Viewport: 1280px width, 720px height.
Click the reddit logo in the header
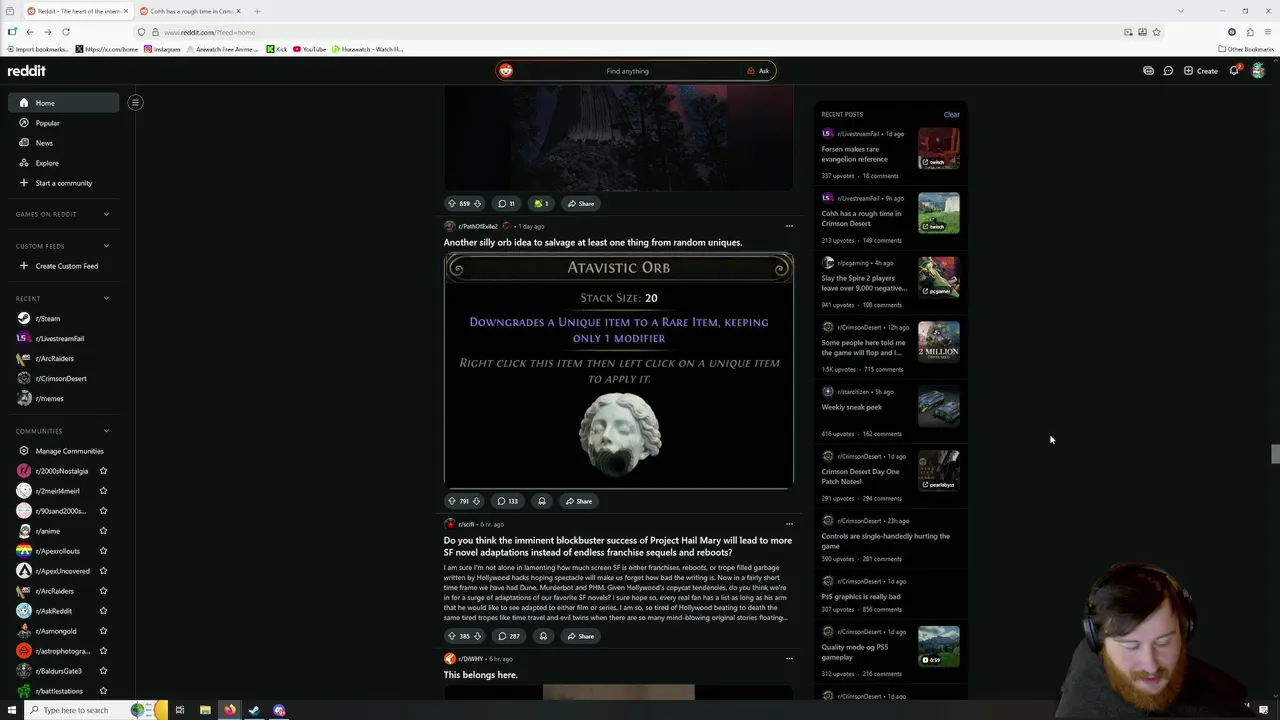point(27,71)
